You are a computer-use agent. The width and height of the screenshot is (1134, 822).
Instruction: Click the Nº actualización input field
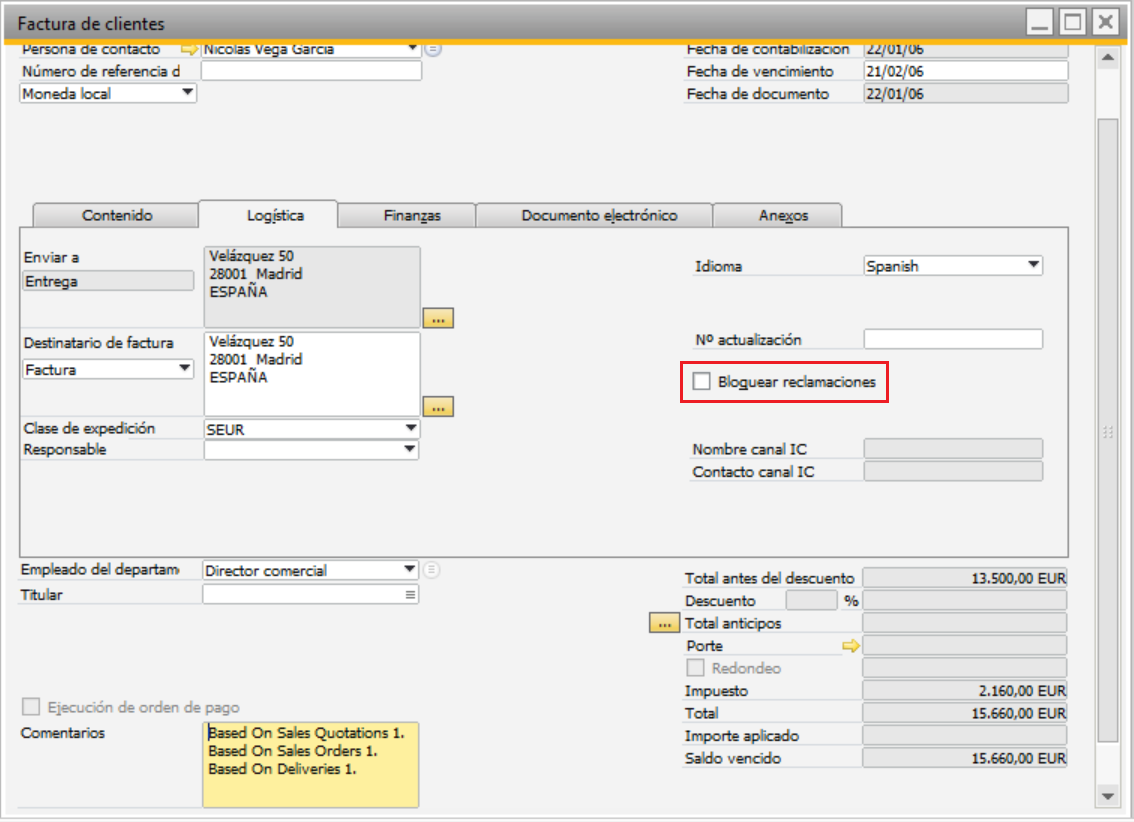(952, 340)
